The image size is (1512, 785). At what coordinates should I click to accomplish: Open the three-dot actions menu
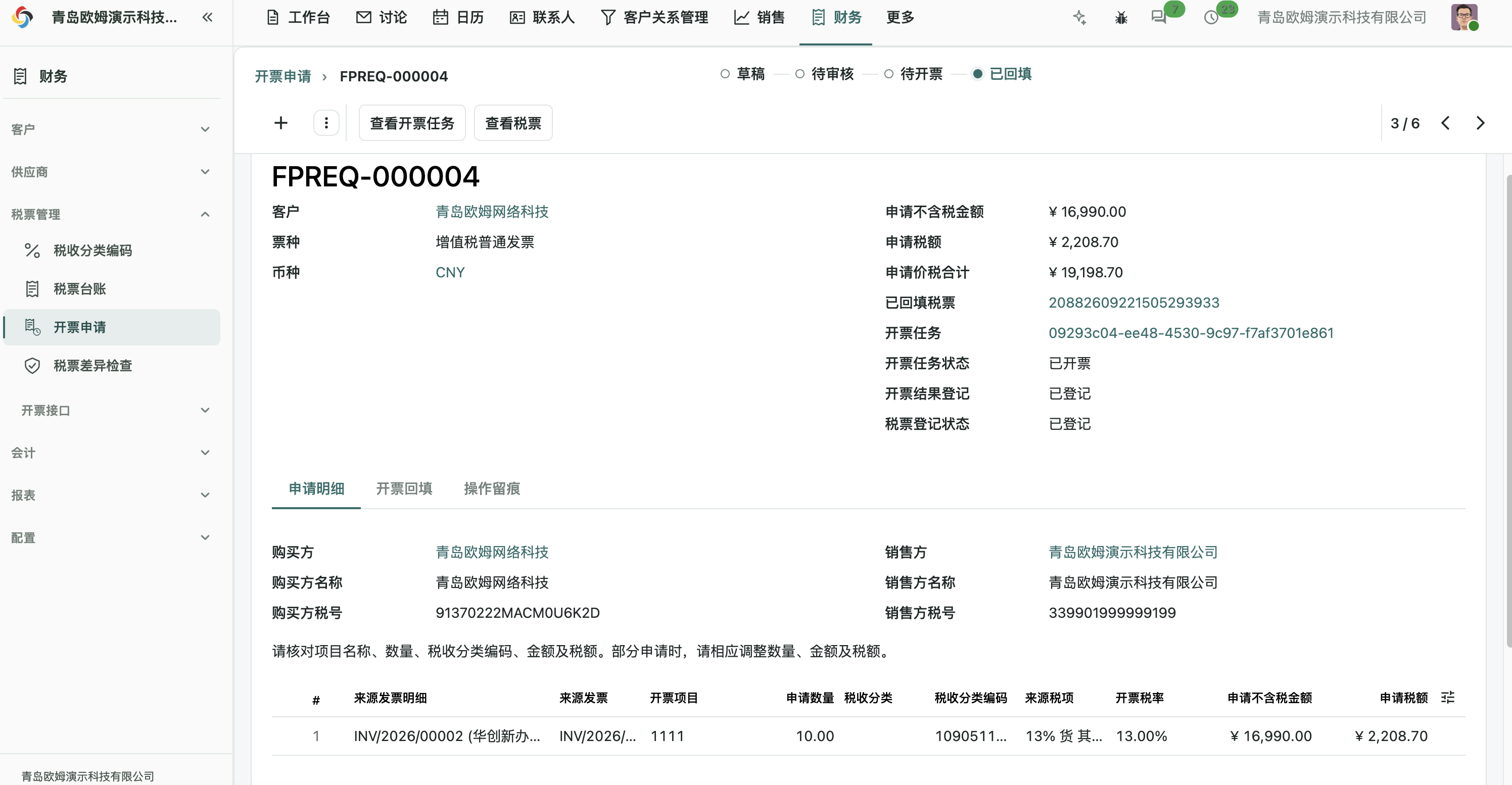(326, 123)
